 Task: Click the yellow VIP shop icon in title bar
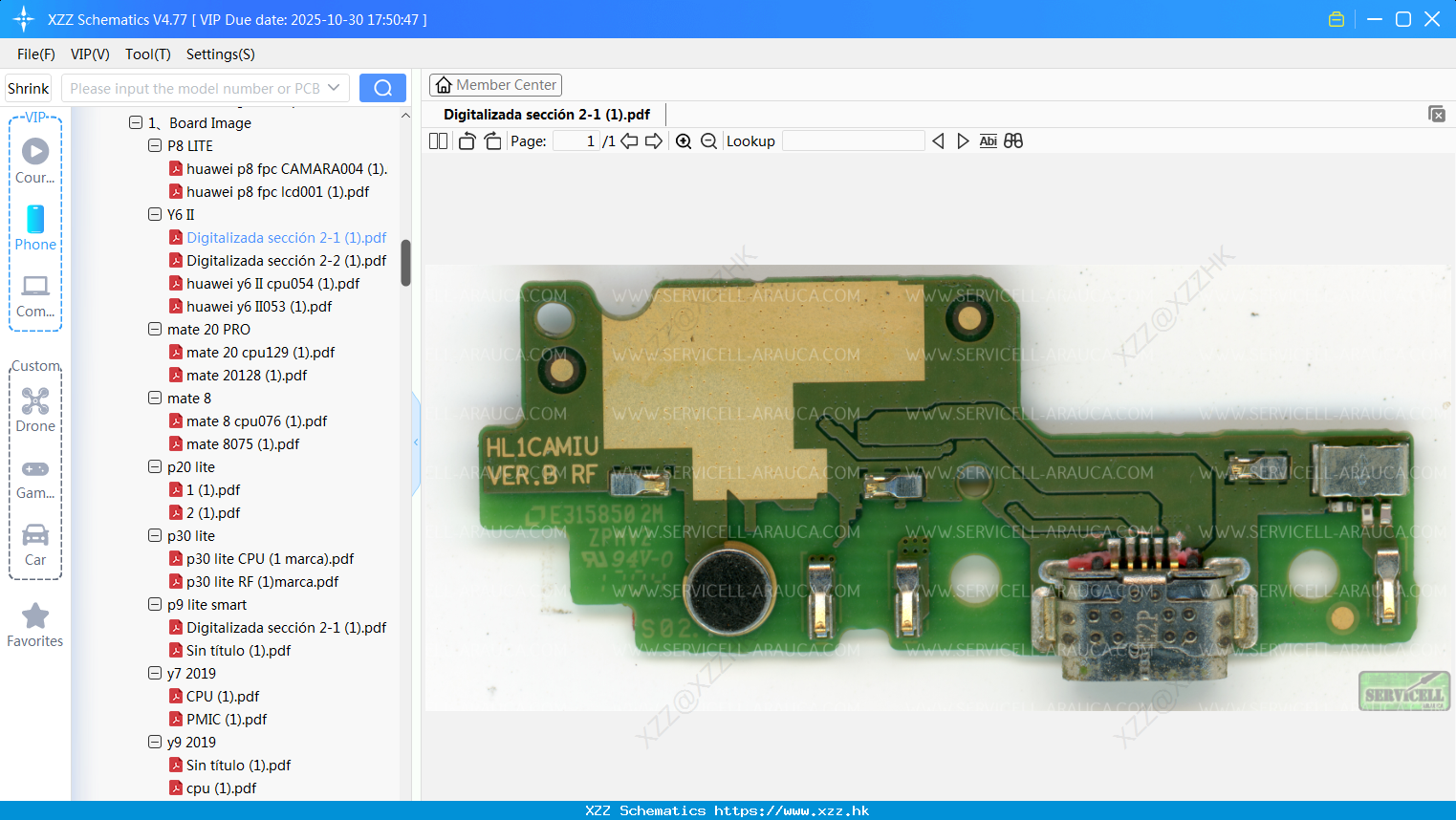(x=1336, y=19)
